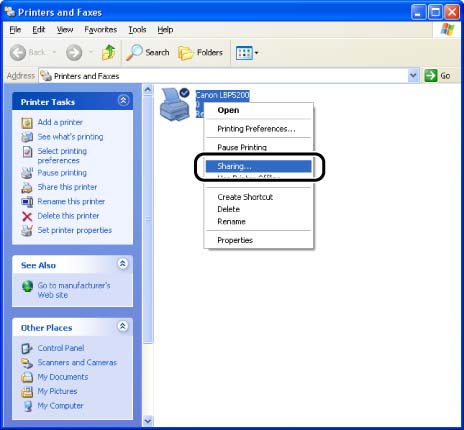Select the Canon LBP5200 printer icon
The width and height of the screenshot is (464, 430).
point(175,105)
